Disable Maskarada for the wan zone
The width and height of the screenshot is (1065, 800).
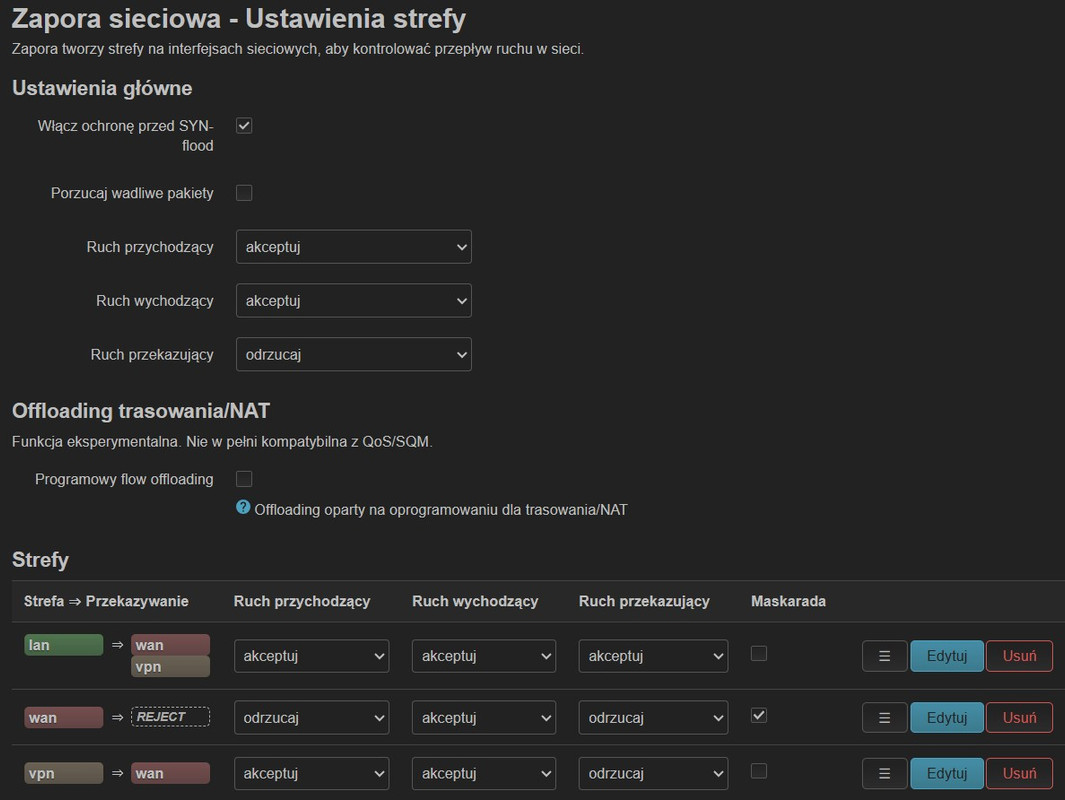pyautogui.click(x=759, y=715)
